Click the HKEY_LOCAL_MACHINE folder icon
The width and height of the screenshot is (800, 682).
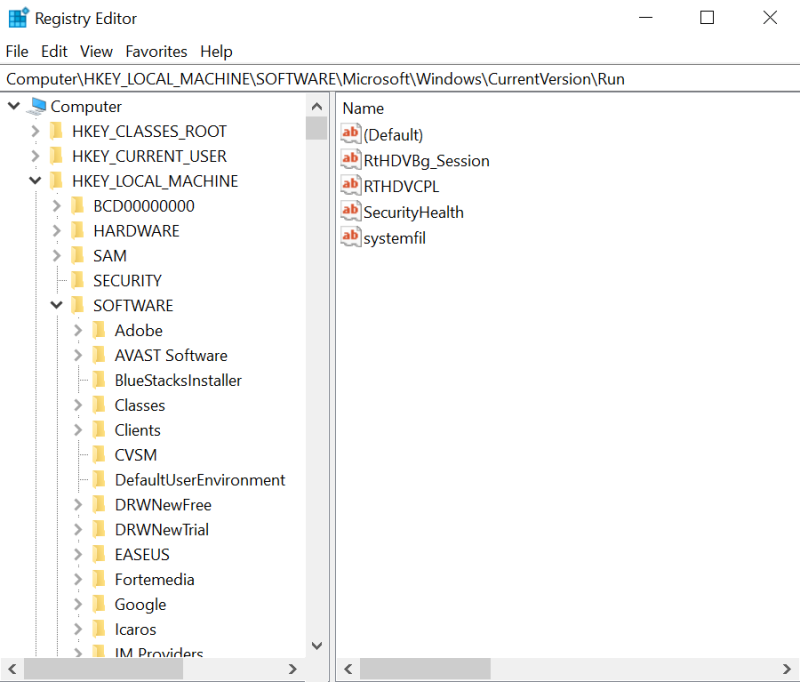coord(56,181)
